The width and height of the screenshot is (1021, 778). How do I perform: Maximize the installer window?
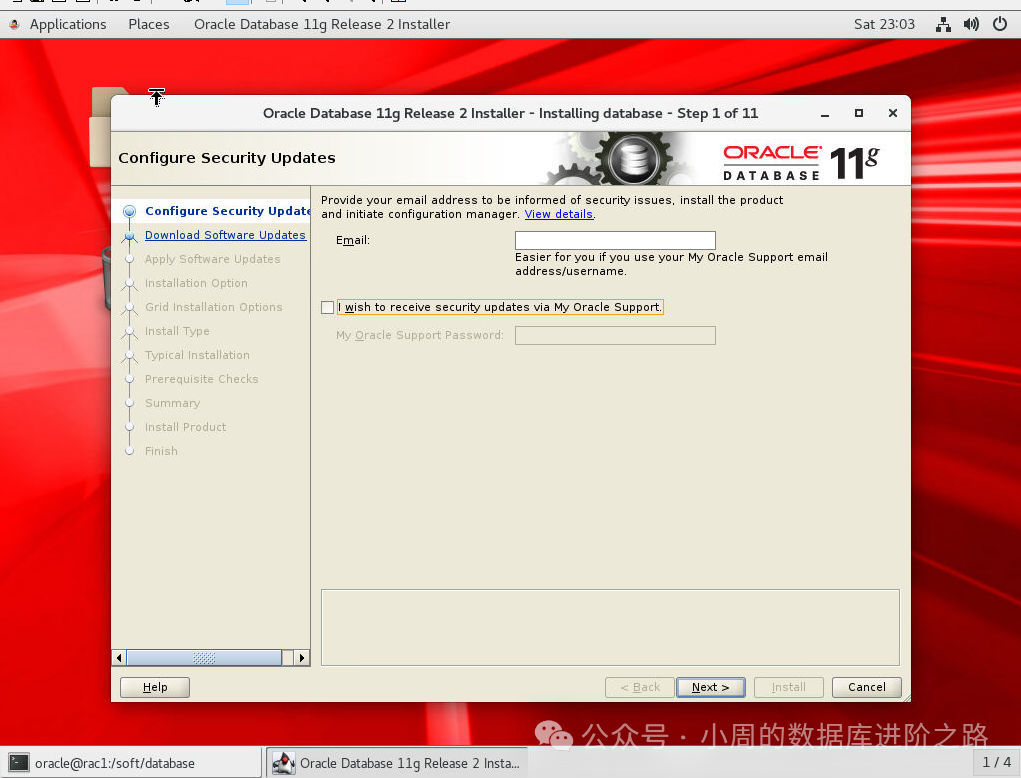point(859,113)
